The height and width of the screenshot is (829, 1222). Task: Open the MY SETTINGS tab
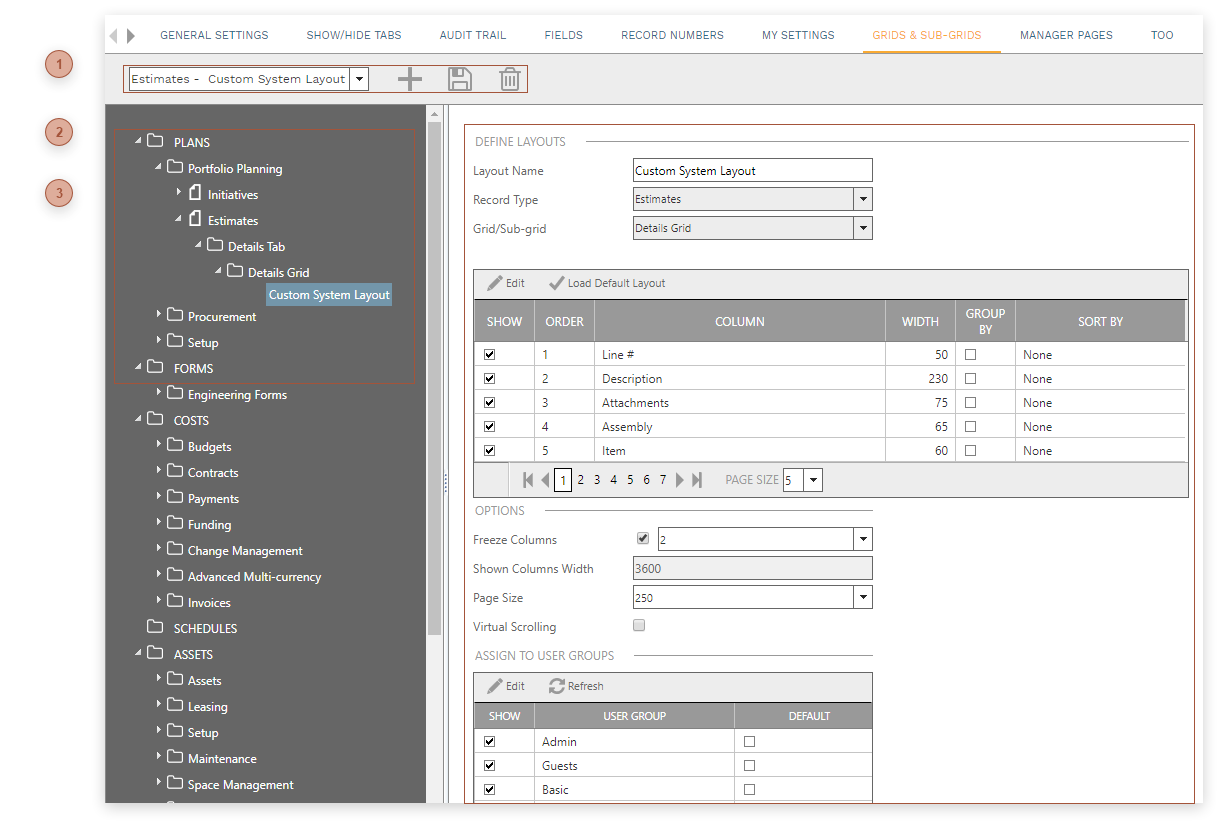pos(798,33)
